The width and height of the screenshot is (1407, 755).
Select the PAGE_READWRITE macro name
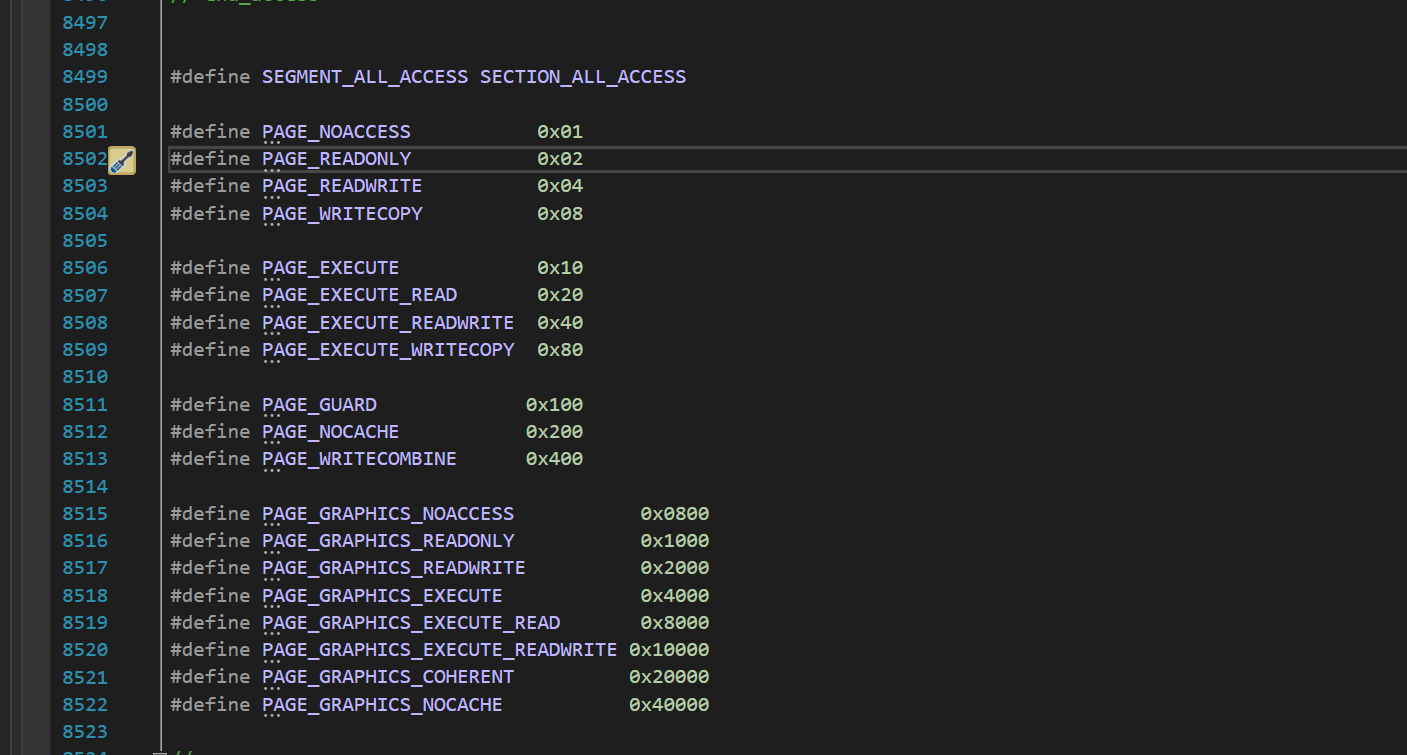[342, 186]
